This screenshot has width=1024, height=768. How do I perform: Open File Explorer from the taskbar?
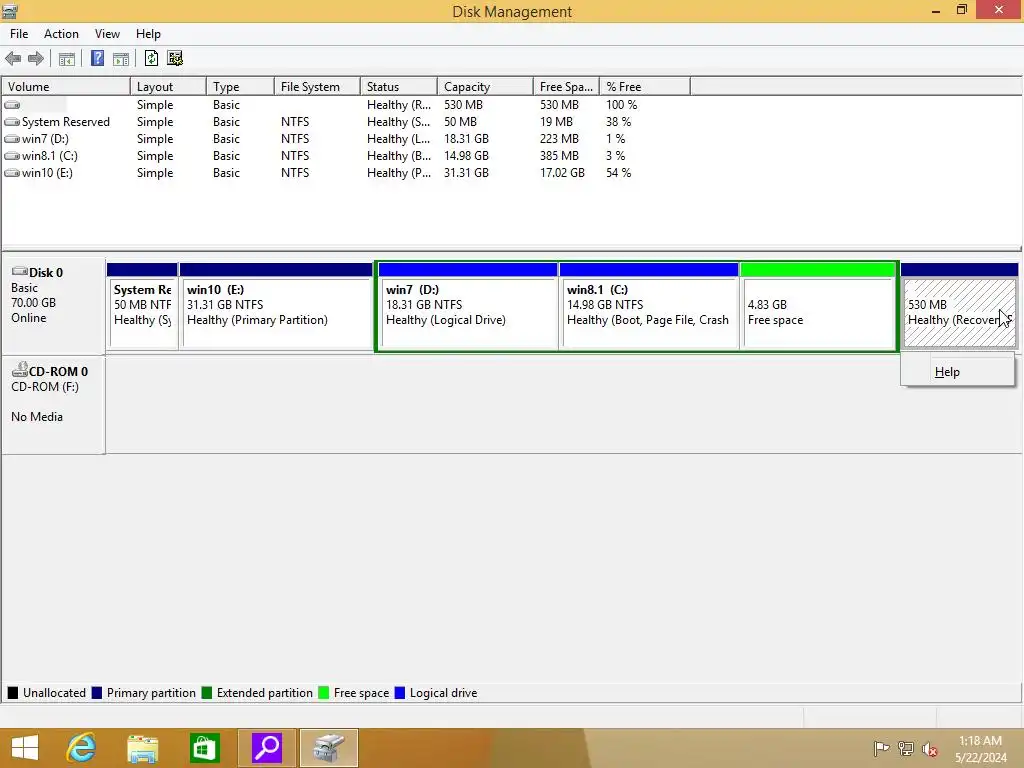point(142,748)
